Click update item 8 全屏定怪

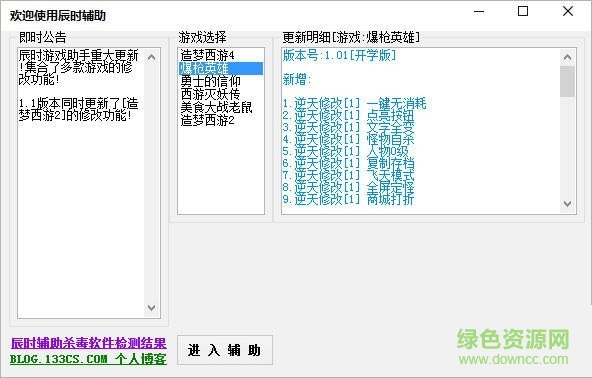348,187
